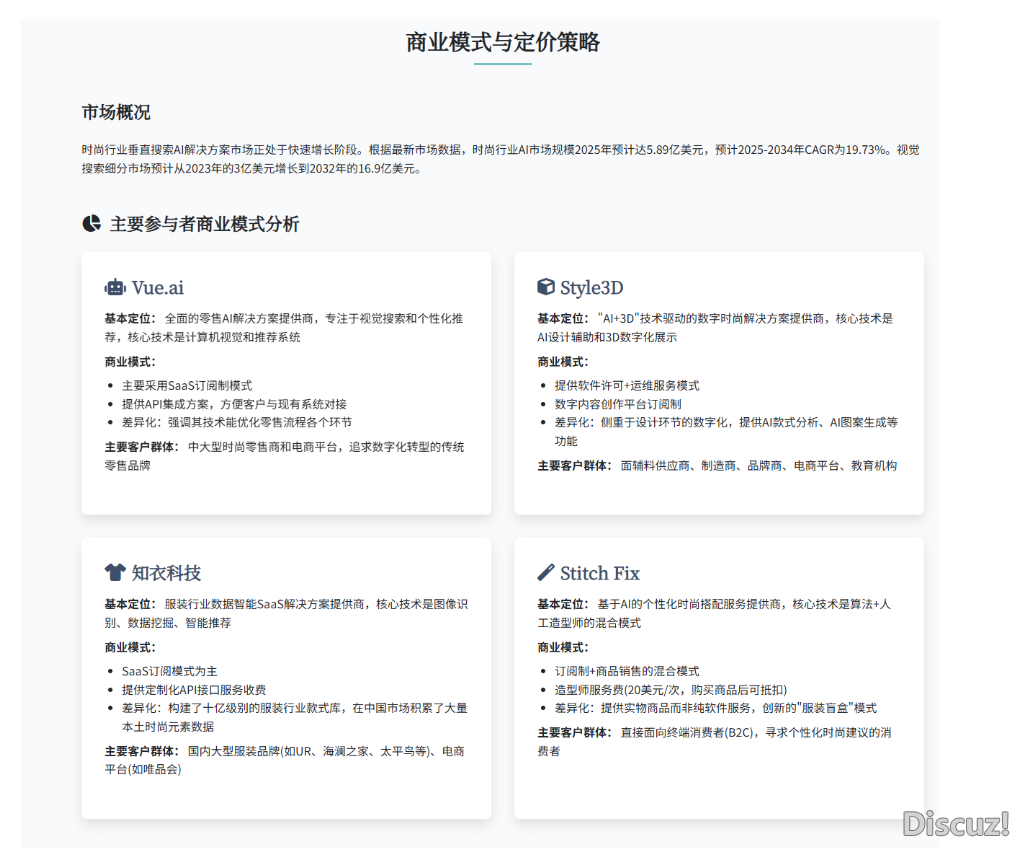Click 主要采用SaaS订阅制模式 bullet in Vue.ai card
Screen dimensions: 1026x848
tap(187, 385)
